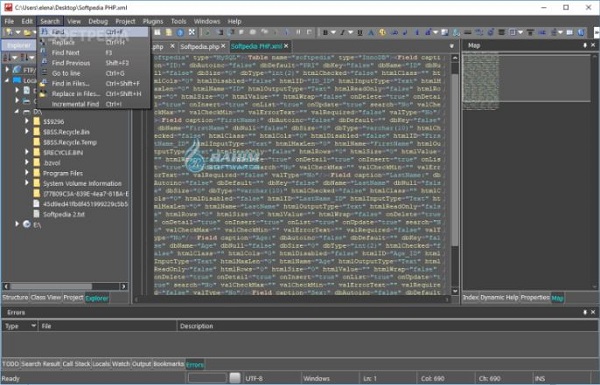Click the Explorer horizontal scrollbar thumb
The image size is (600, 385).
[x=51, y=286]
